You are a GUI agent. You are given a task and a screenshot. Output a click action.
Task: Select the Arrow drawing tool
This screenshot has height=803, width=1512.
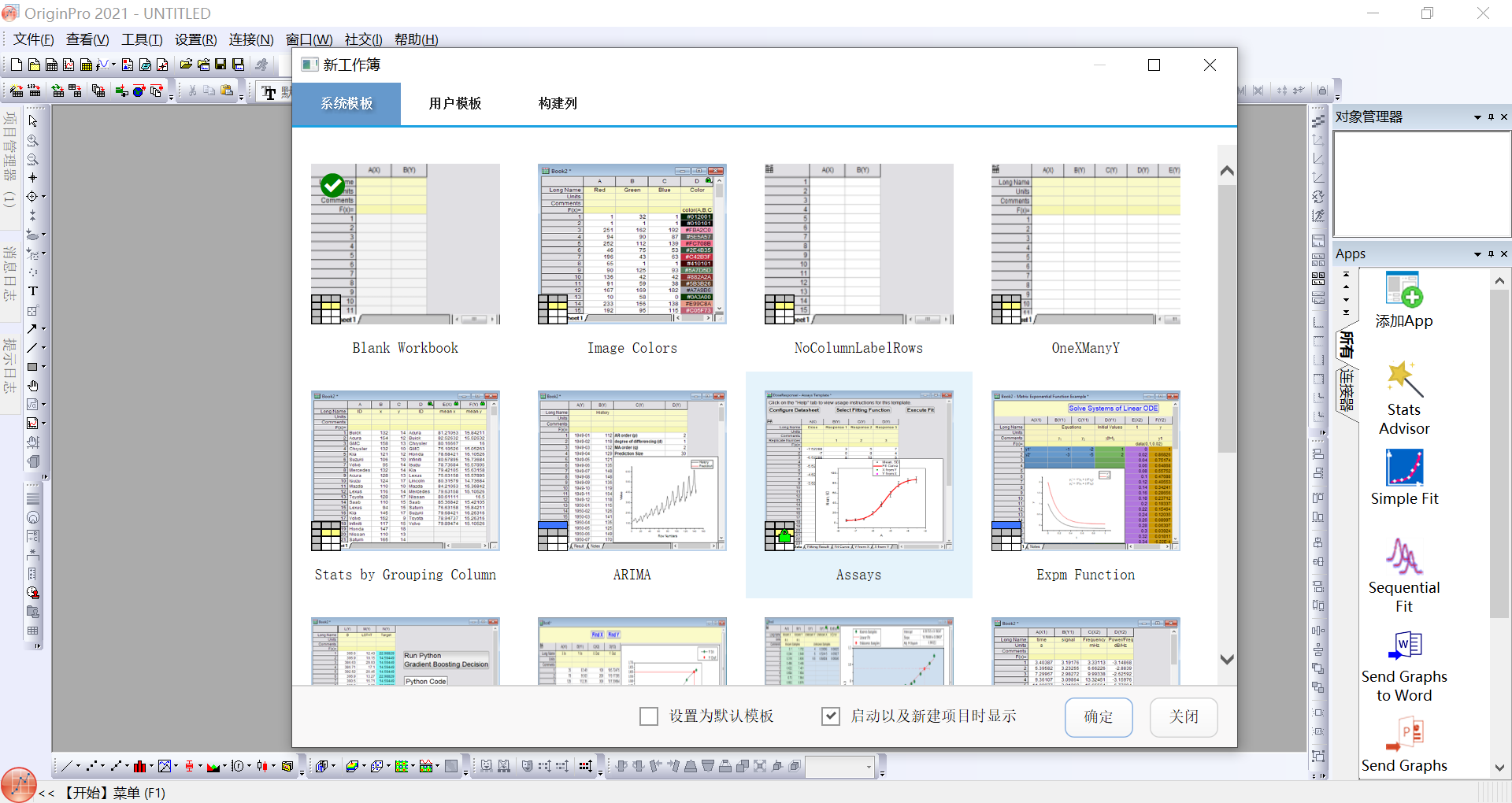32,329
